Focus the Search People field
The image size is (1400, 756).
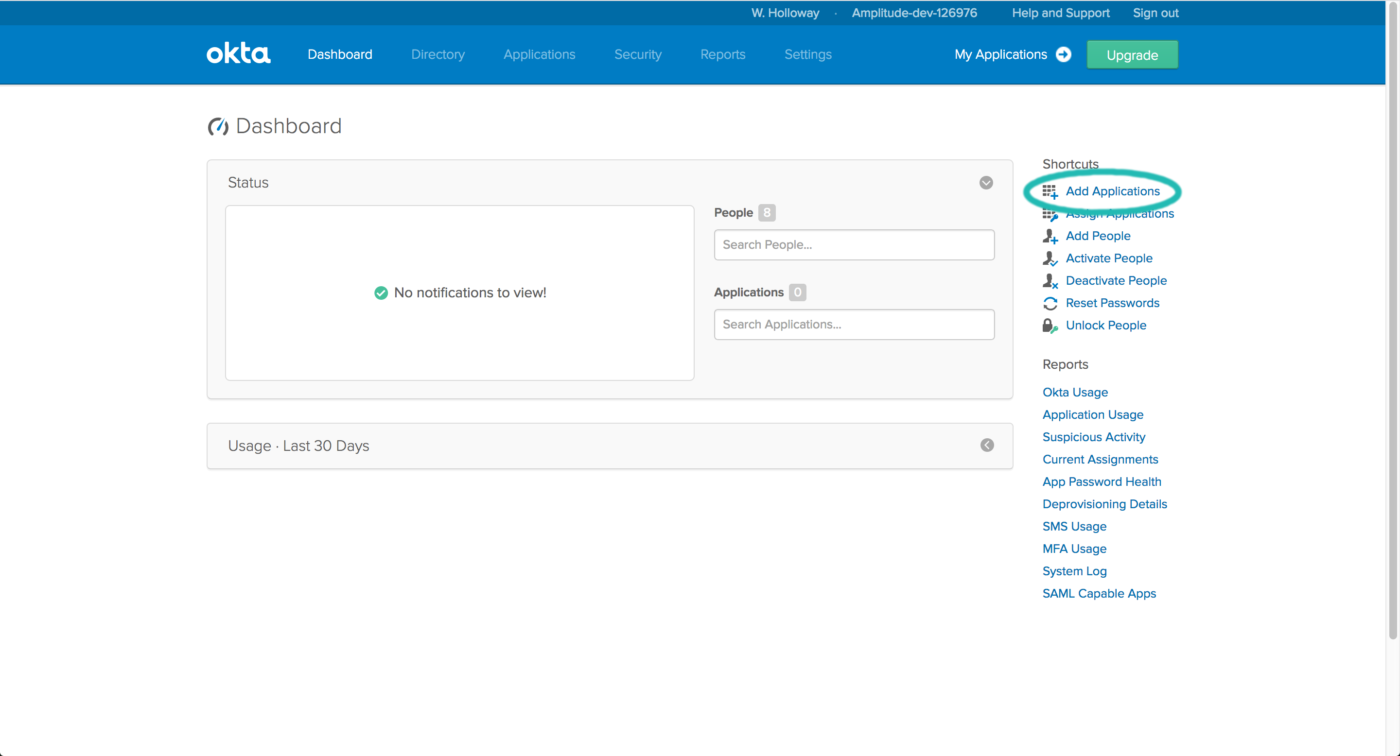pyautogui.click(x=854, y=245)
